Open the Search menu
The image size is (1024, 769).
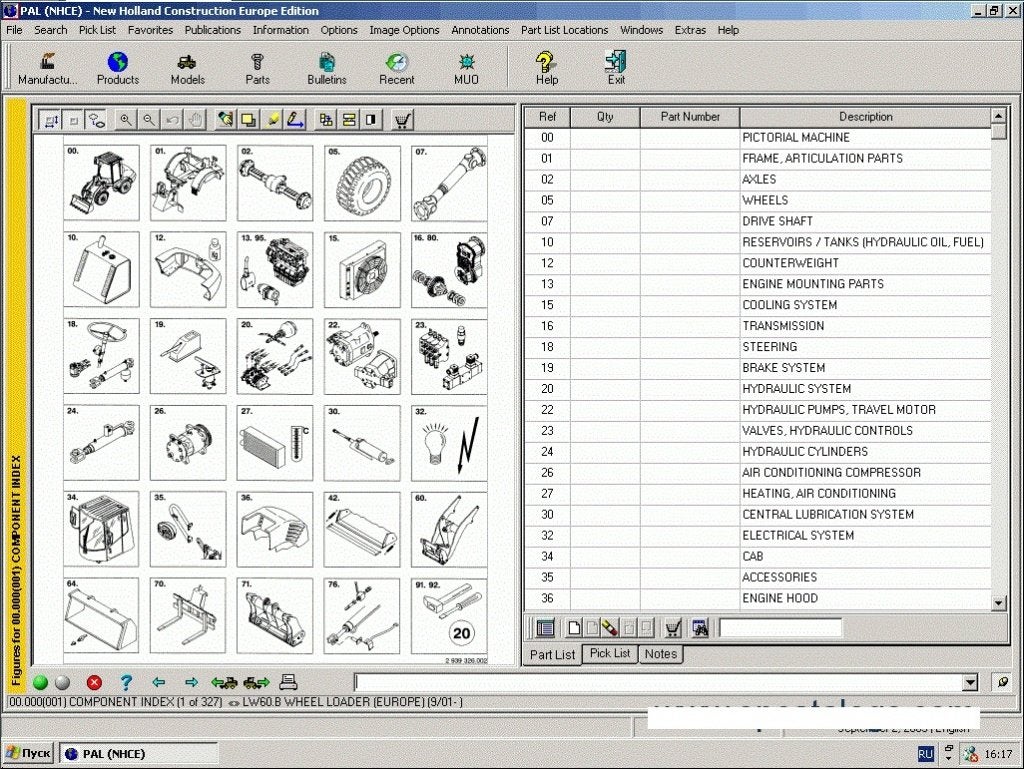click(50, 30)
